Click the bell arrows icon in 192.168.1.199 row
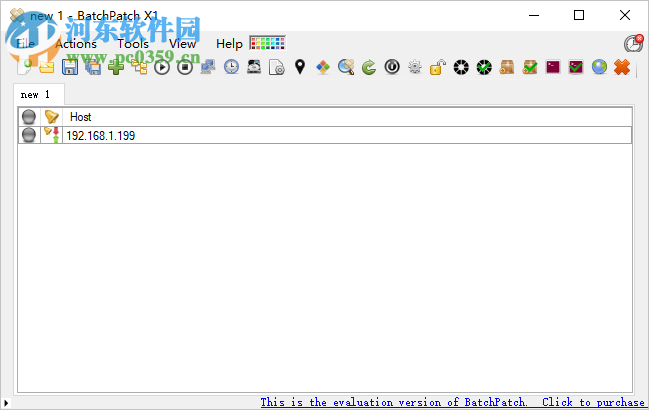 (x=52, y=135)
